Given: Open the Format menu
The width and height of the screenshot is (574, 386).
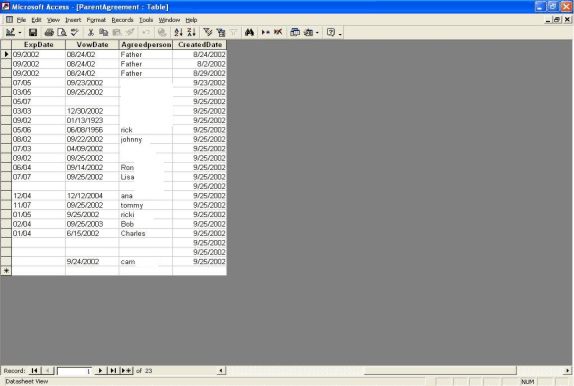Looking at the screenshot, I should (x=96, y=20).
